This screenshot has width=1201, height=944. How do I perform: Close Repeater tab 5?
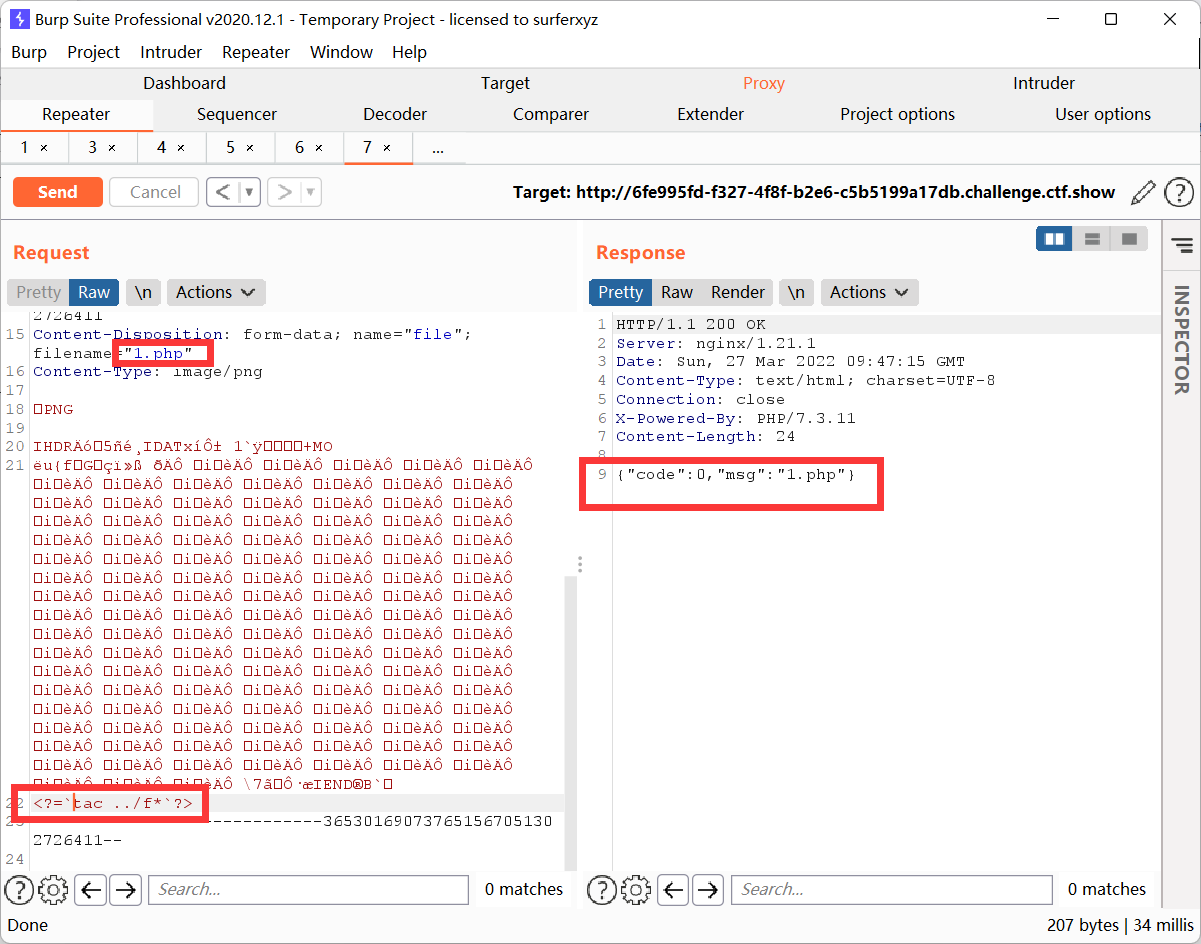[x=250, y=148]
